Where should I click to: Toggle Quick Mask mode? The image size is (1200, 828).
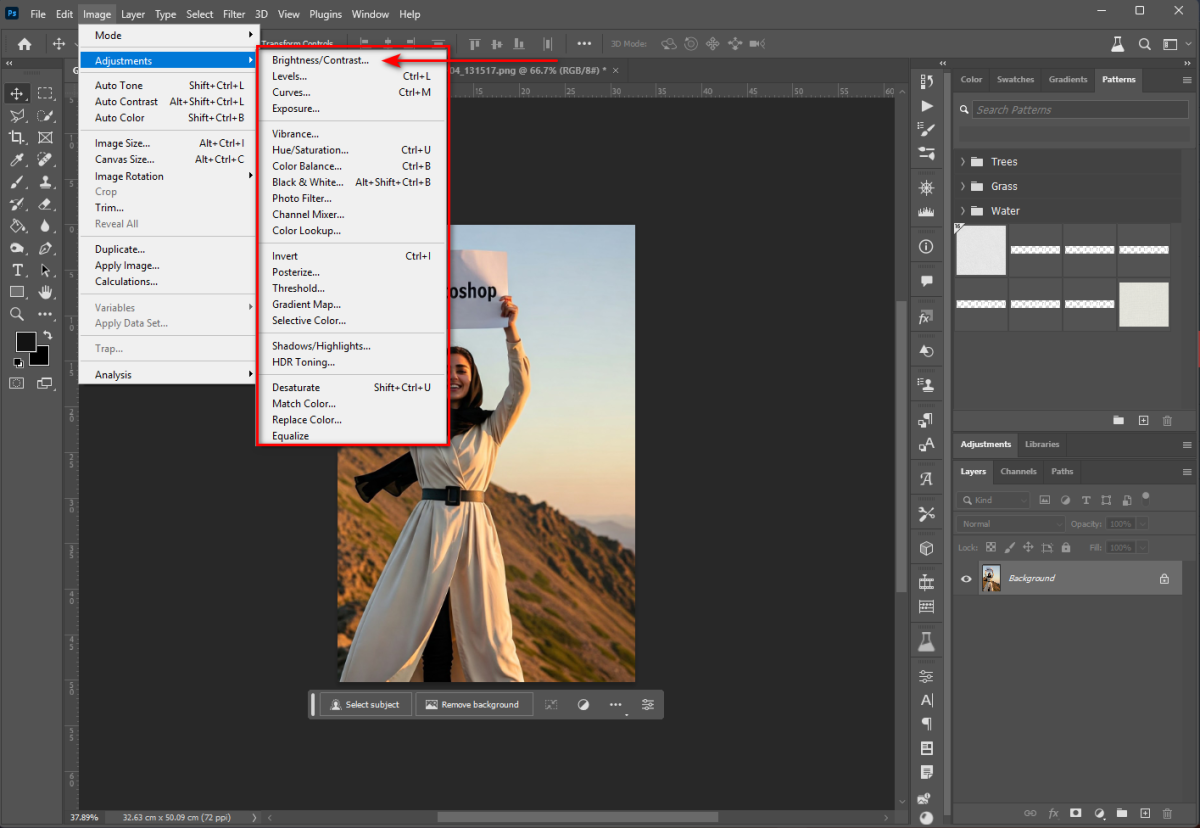[17, 383]
